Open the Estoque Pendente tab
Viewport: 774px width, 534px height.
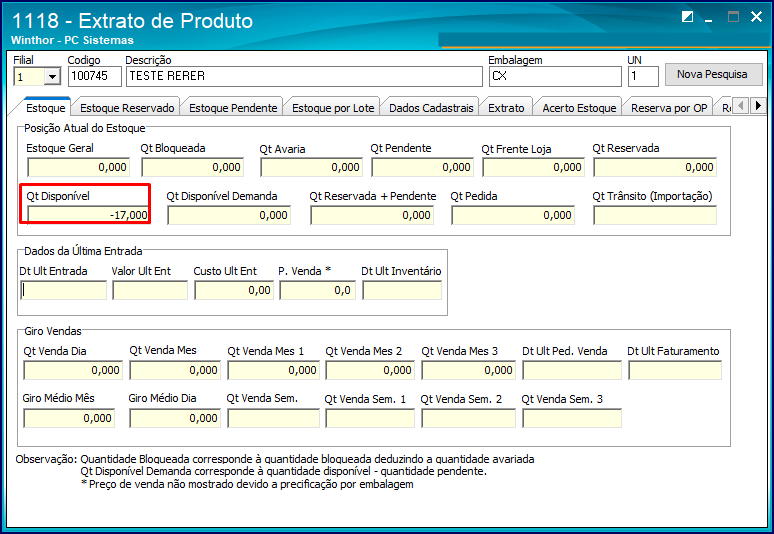(x=233, y=108)
